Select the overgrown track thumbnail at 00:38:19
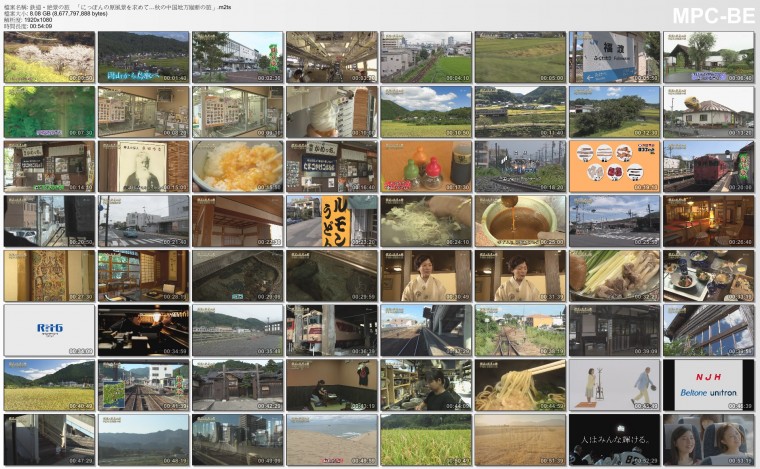760x469 pixels. pos(520,330)
